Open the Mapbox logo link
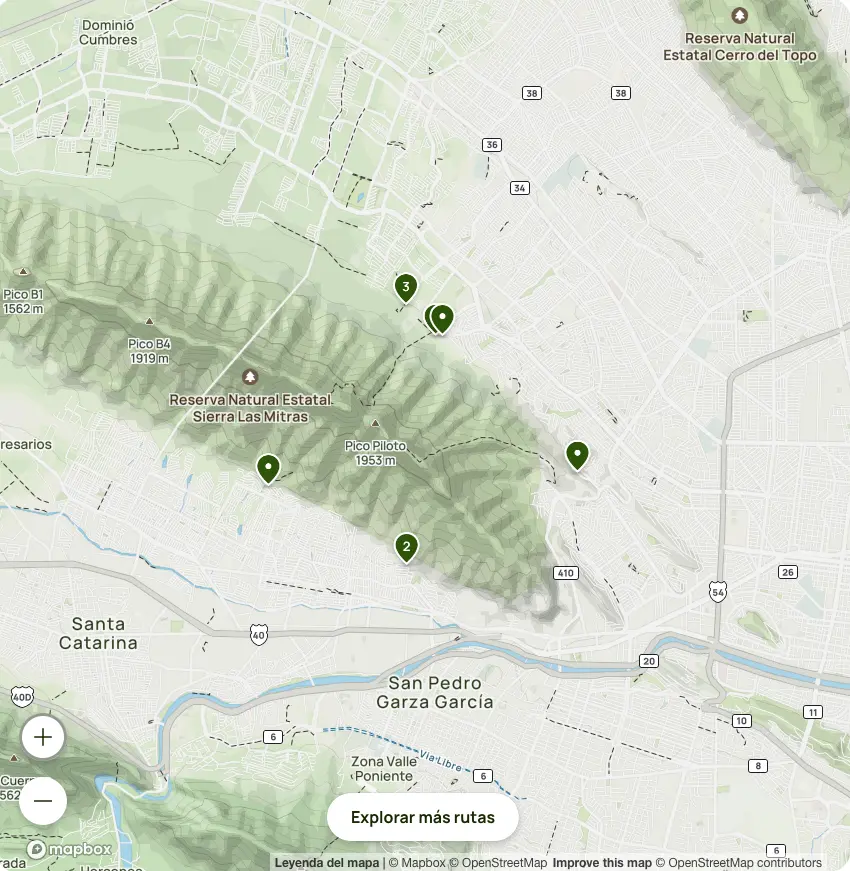Image resolution: width=850 pixels, height=871 pixels. pos(68,850)
